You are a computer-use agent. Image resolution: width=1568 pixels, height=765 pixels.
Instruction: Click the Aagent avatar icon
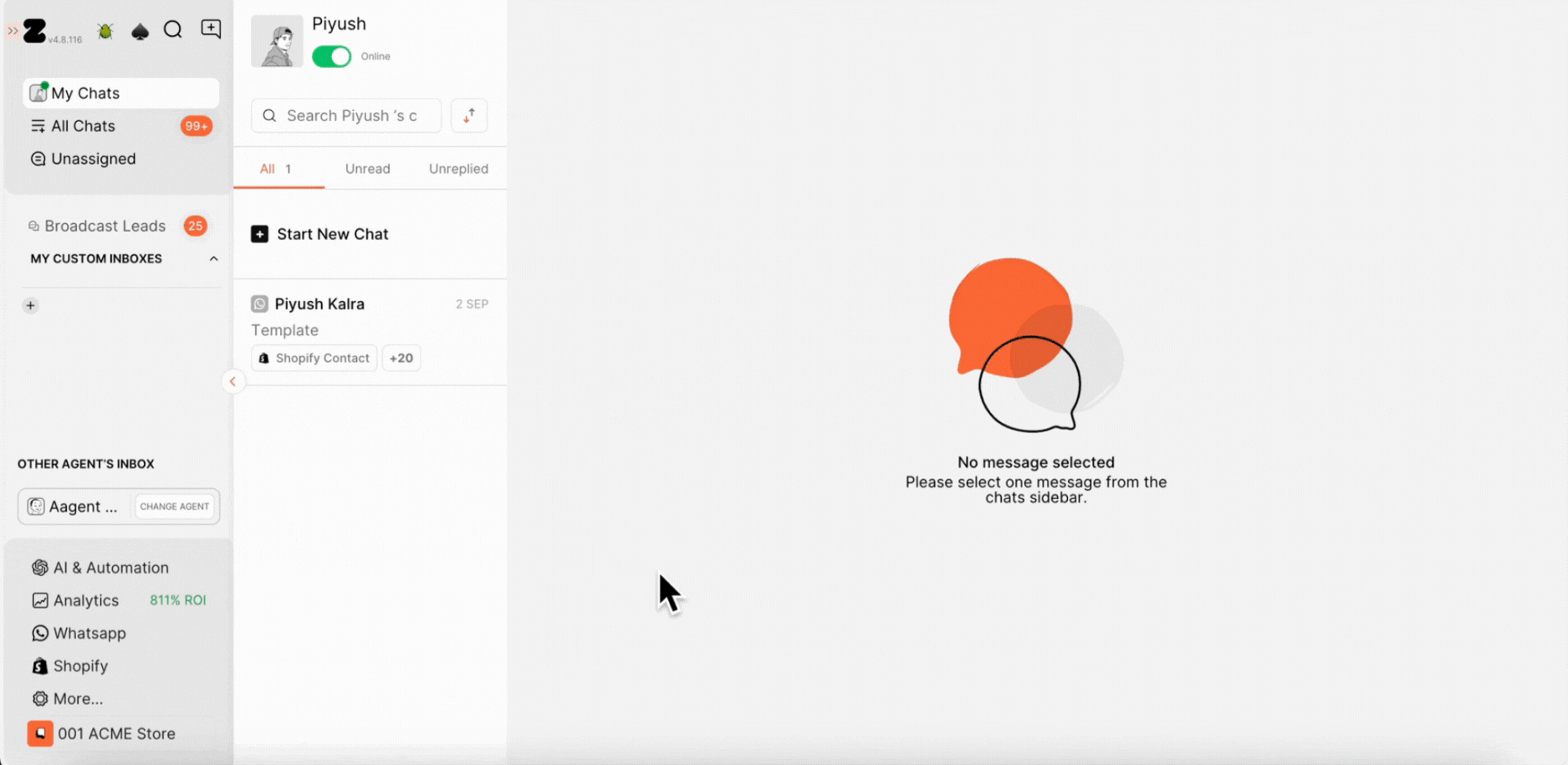click(36, 507)
